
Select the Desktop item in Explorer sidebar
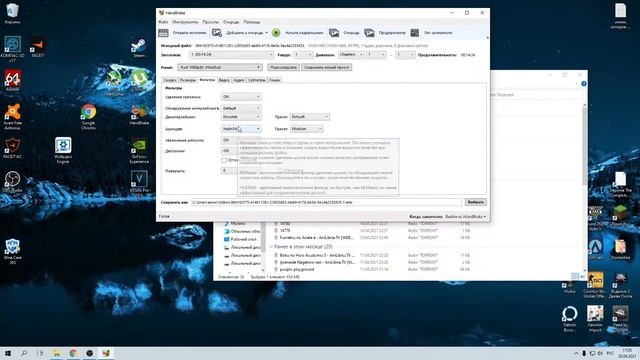coord(244,239)
